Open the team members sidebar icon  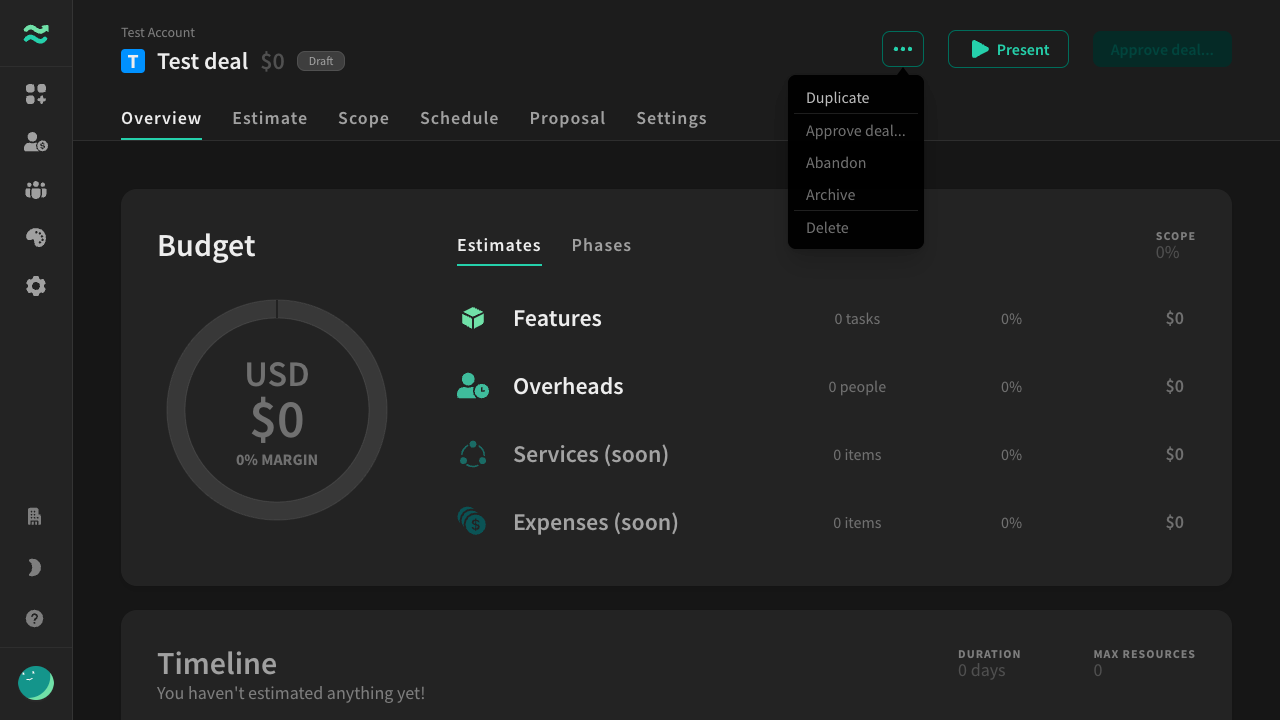[x=36, y=190]
